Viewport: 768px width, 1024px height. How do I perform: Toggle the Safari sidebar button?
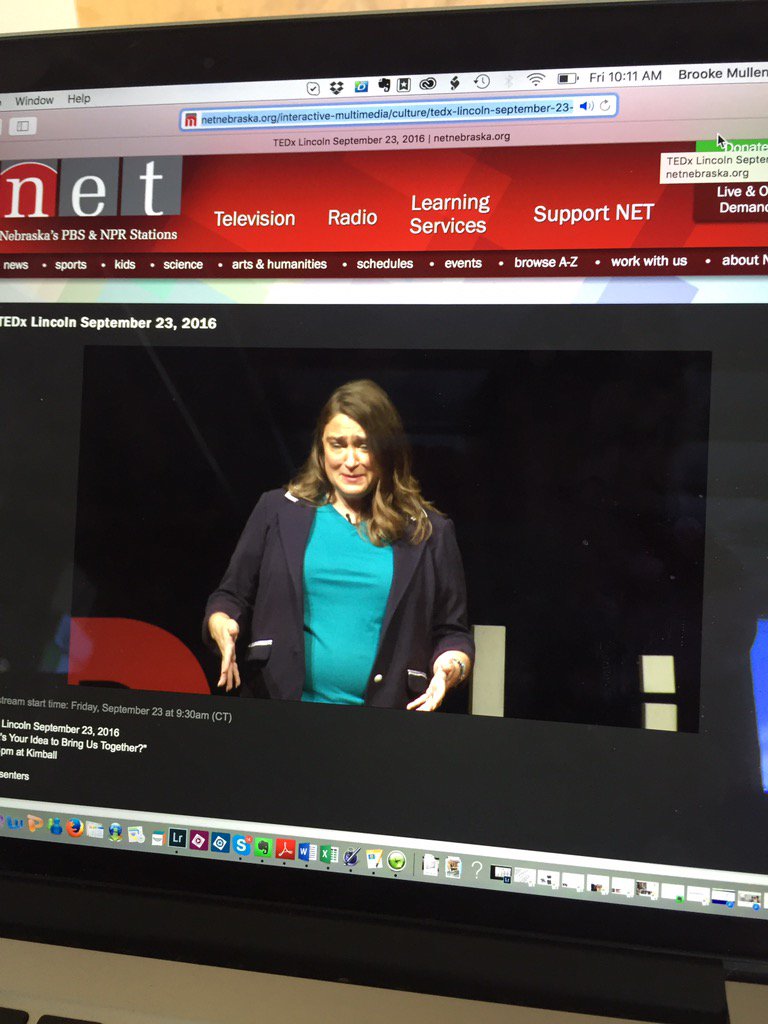(x=22, y=126)
